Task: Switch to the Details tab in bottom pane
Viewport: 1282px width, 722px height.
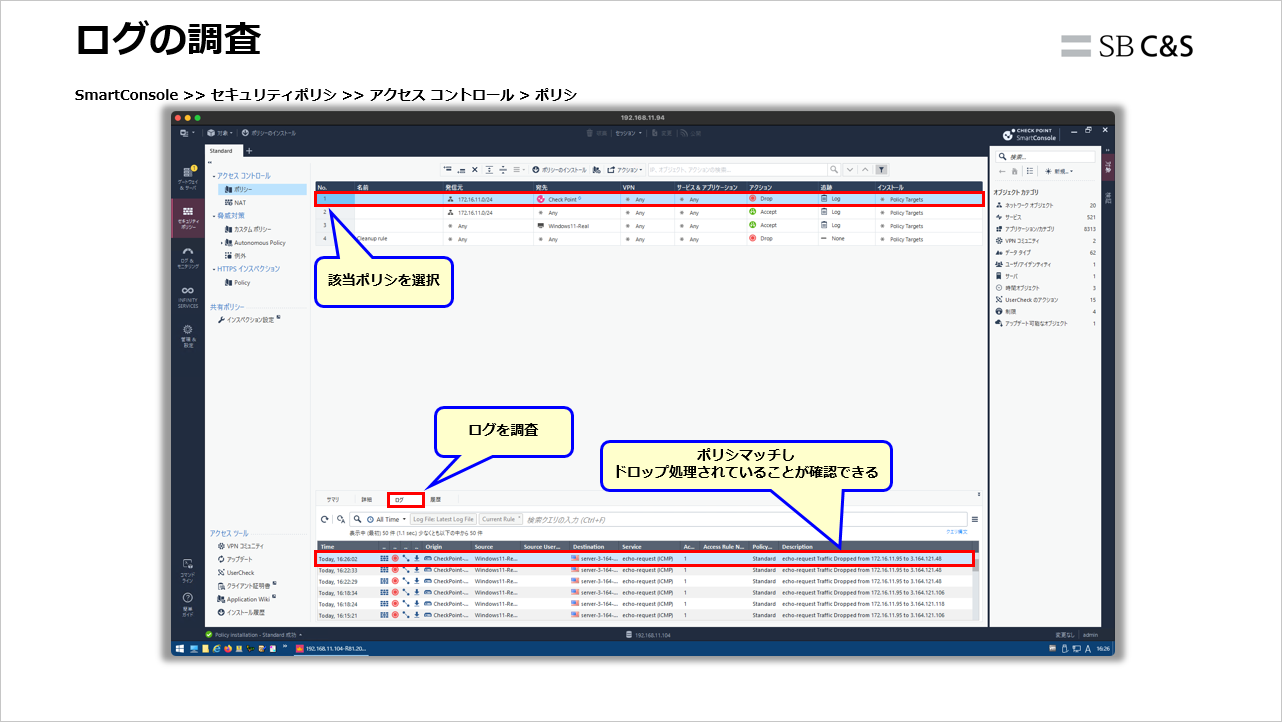Action: [x=366, y=498]
